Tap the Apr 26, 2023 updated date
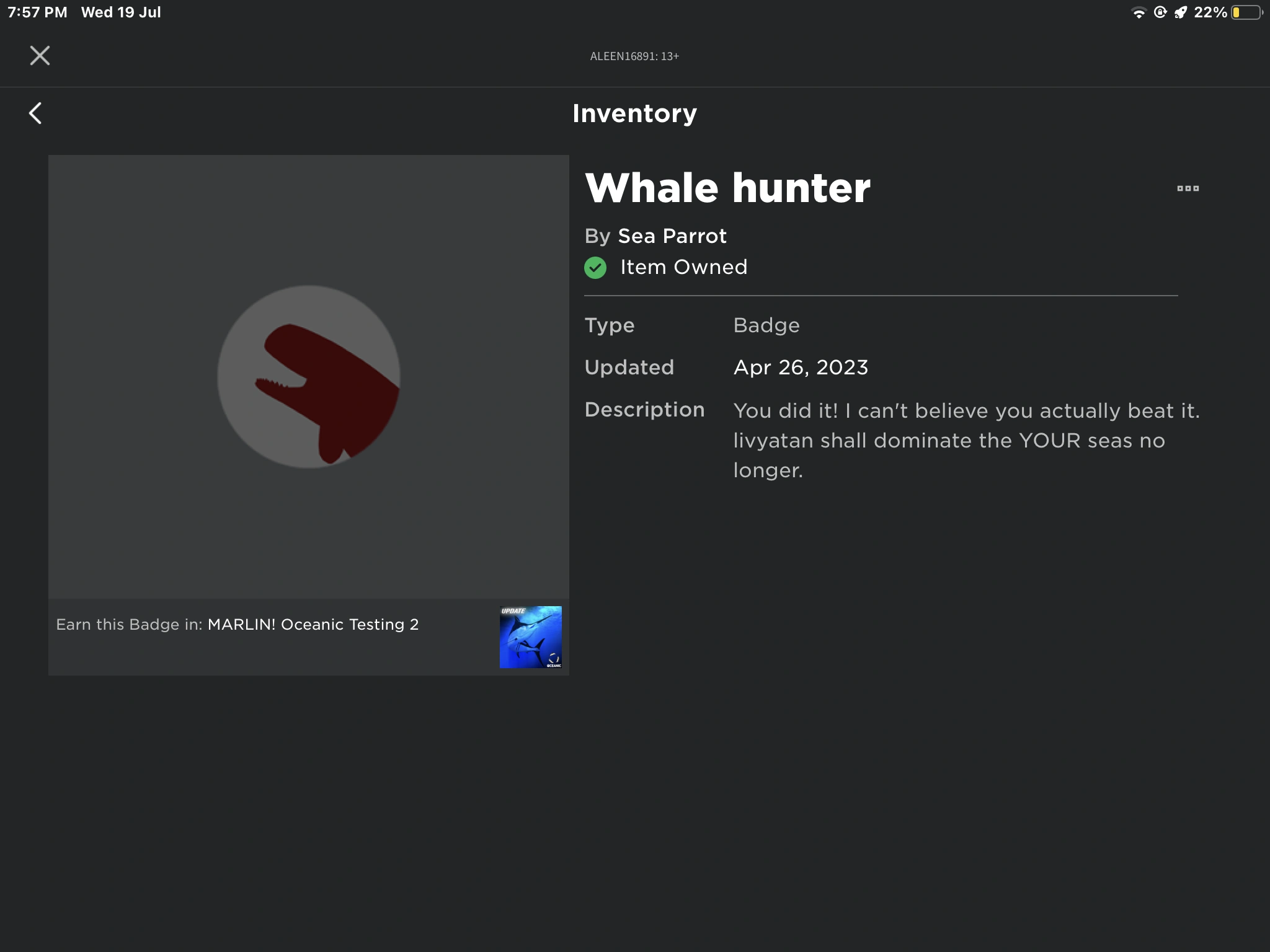1270x952 pixels. click(x=801, y=368)
